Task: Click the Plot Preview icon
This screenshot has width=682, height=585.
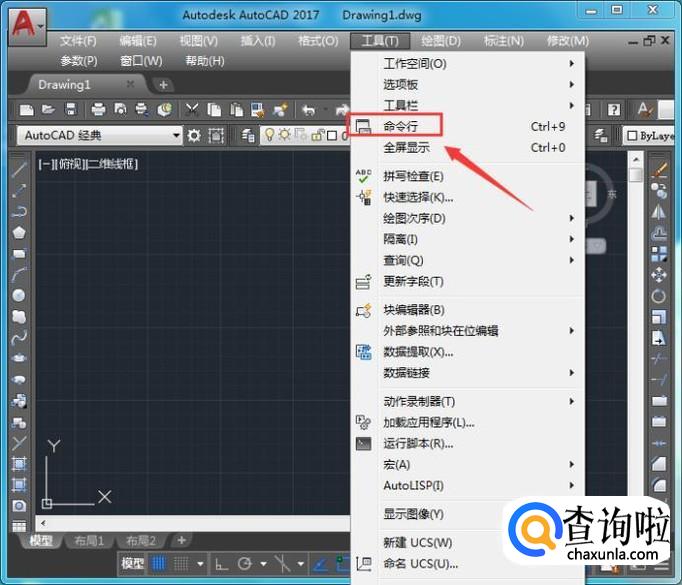Action: (120, 110)
